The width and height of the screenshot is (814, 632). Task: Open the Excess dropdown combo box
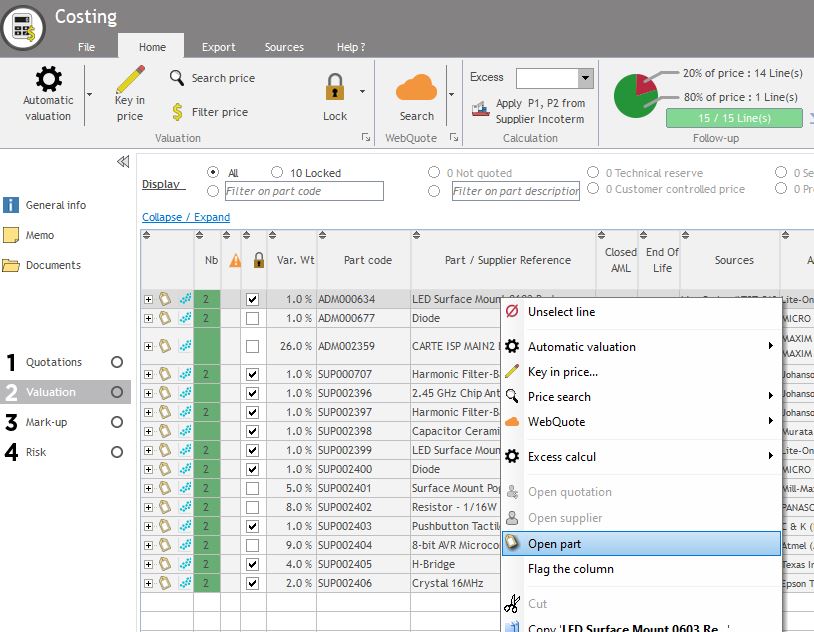585,78
